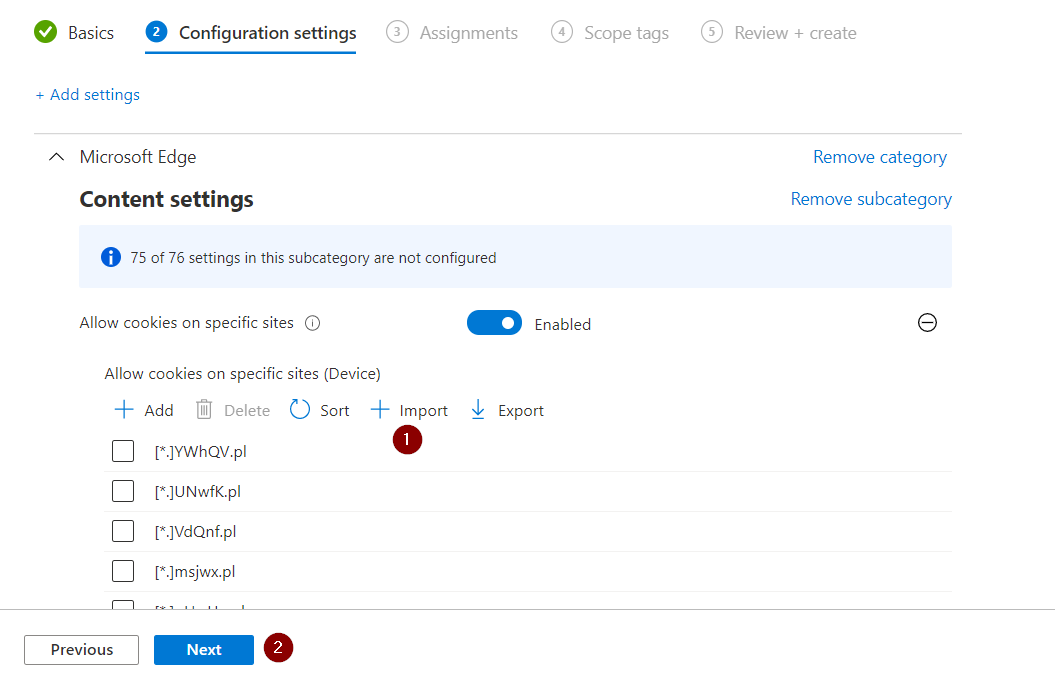
Task: Click the Sort circular arrow icon
Action: (x=299, y=410)
